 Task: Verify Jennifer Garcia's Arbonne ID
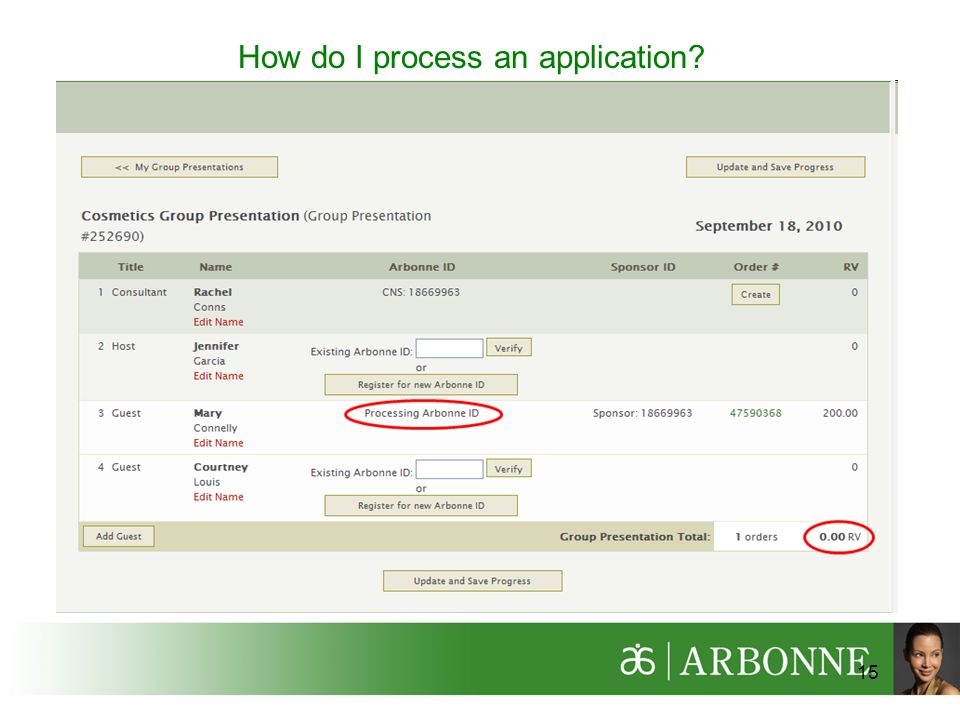[x=509, y=348]
